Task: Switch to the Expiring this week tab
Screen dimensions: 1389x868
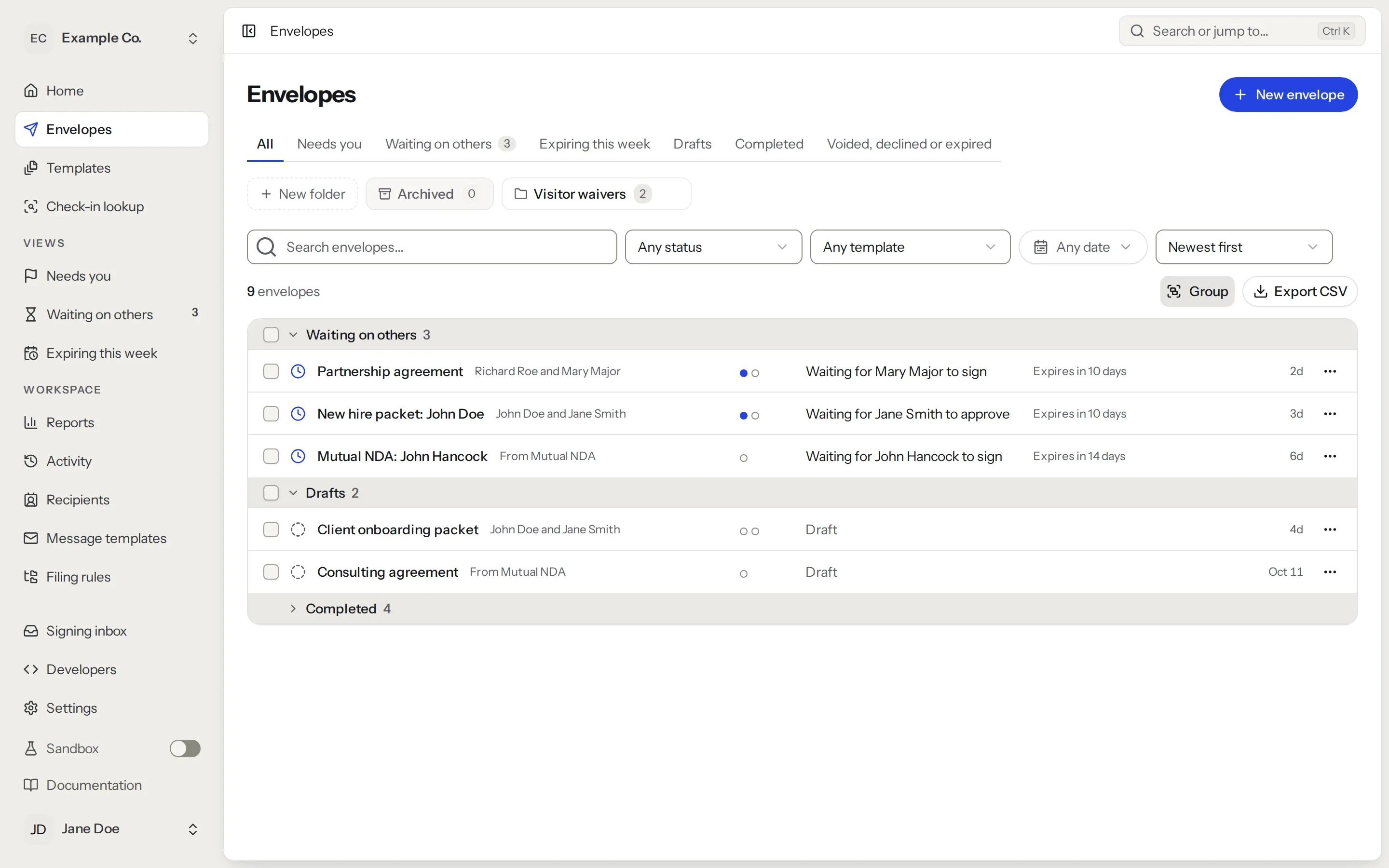Action: tap(594, 144)
